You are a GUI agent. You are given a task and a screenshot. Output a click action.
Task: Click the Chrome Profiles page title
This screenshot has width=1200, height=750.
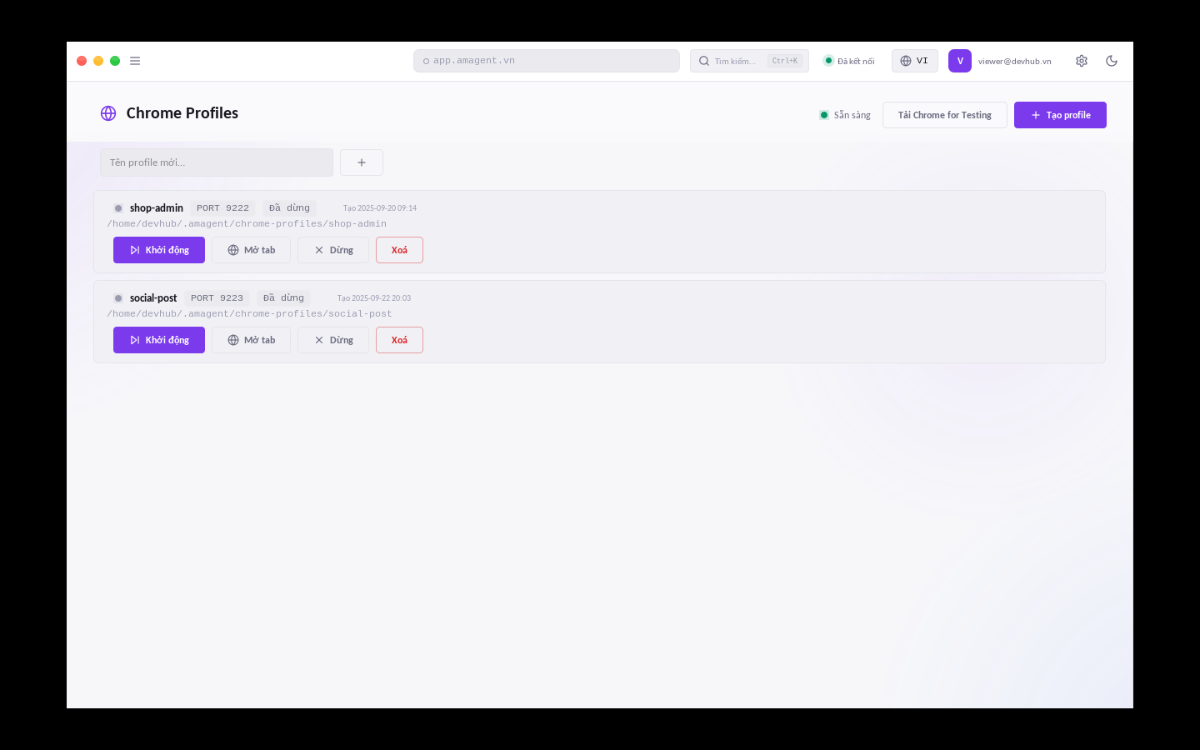pos(182,113)
